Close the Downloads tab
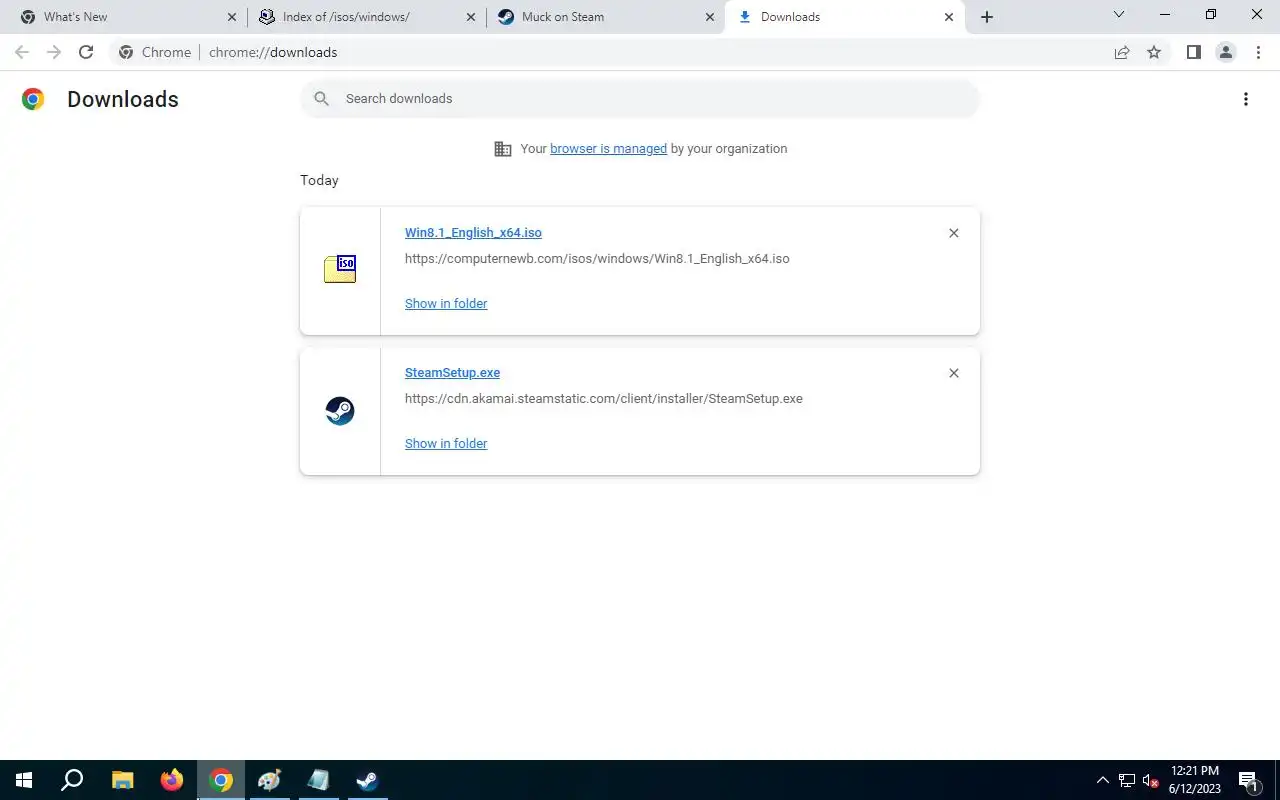Image resolution: width=1280 pixels, height=800 pixels. tap(949, 17)
